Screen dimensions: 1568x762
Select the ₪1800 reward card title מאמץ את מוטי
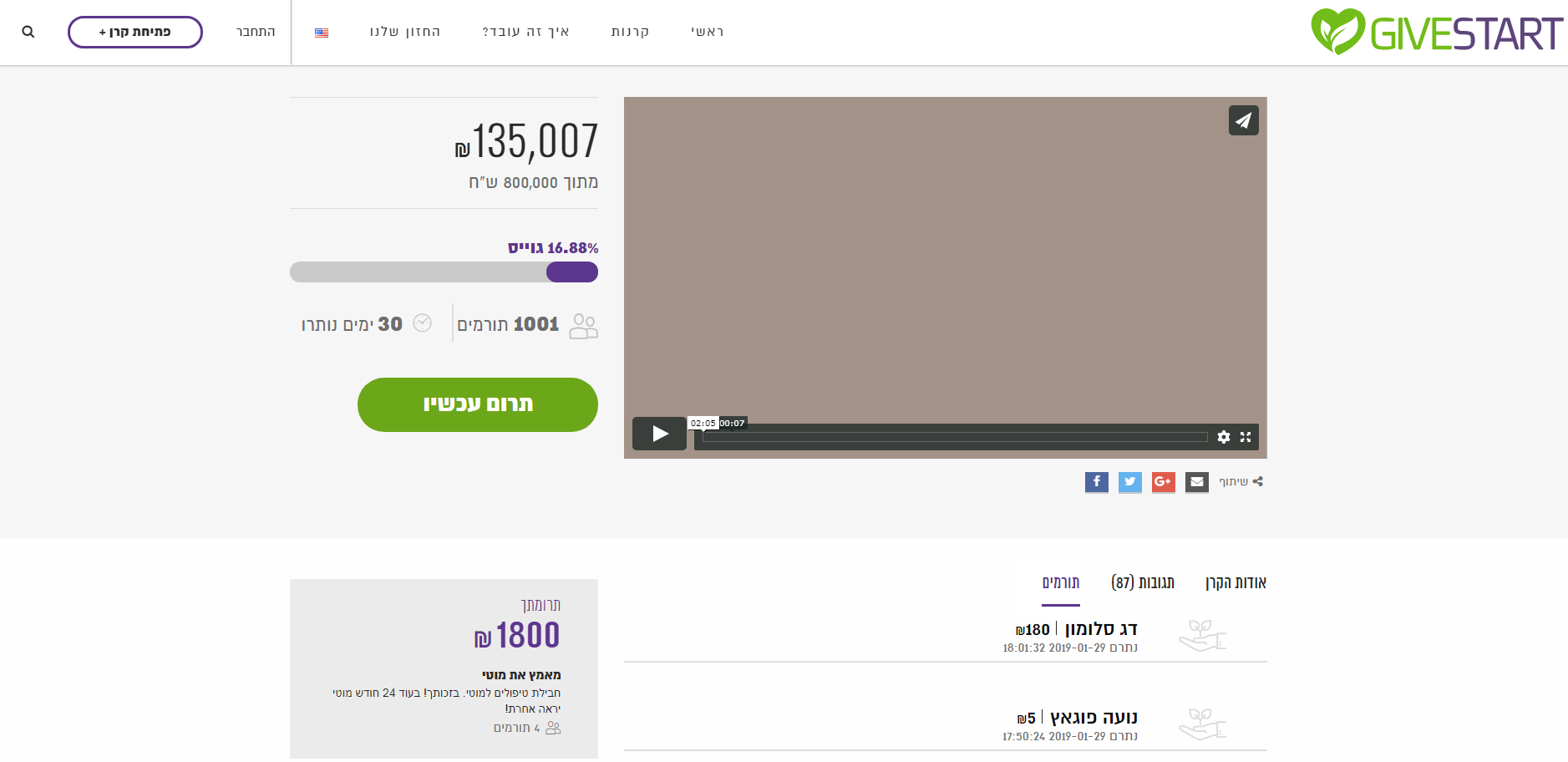(521, 675)
